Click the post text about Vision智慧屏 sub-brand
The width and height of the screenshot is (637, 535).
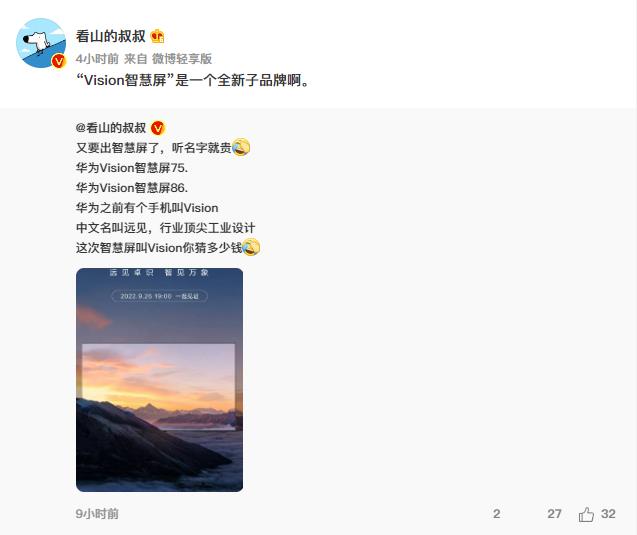193,80
